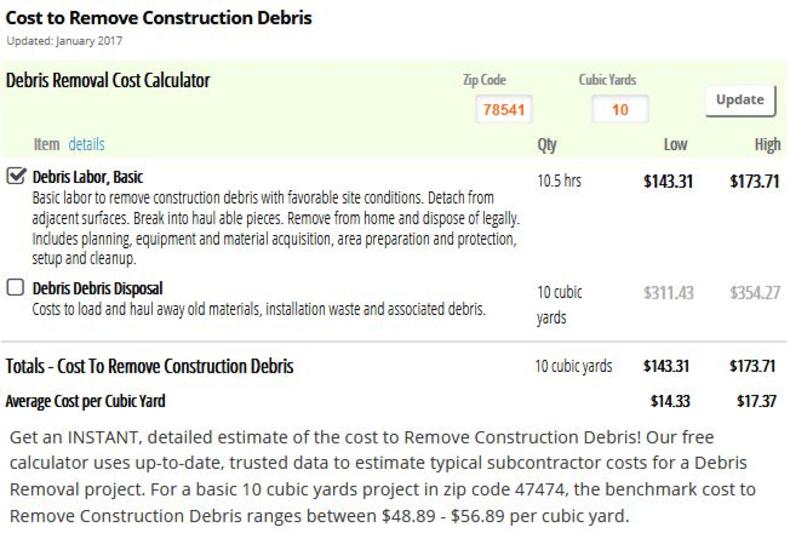Click the Totals row label

pyautogui.click(x=150, y=366)
